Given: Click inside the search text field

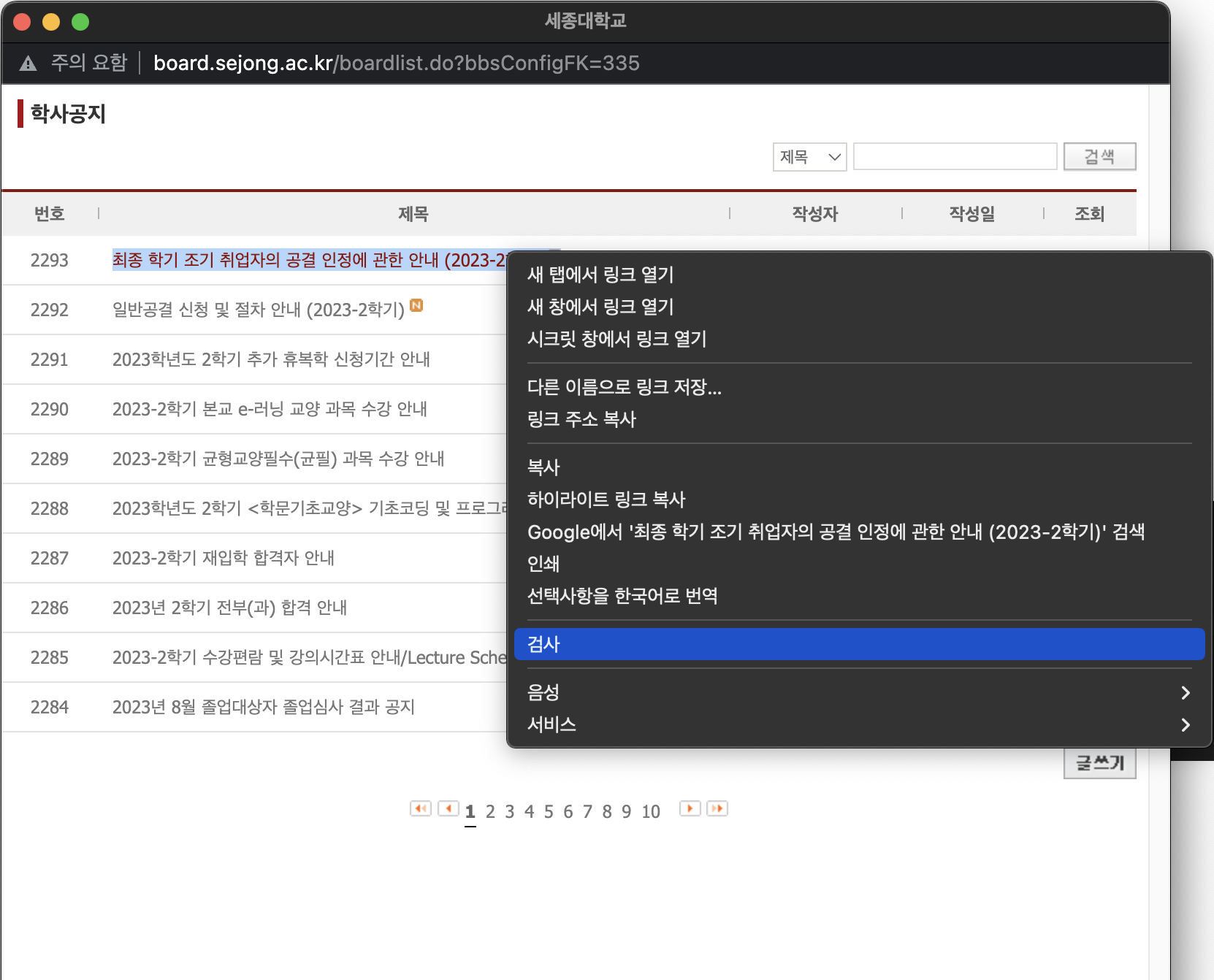Looking at the screenshot, I should click(954, 156).
